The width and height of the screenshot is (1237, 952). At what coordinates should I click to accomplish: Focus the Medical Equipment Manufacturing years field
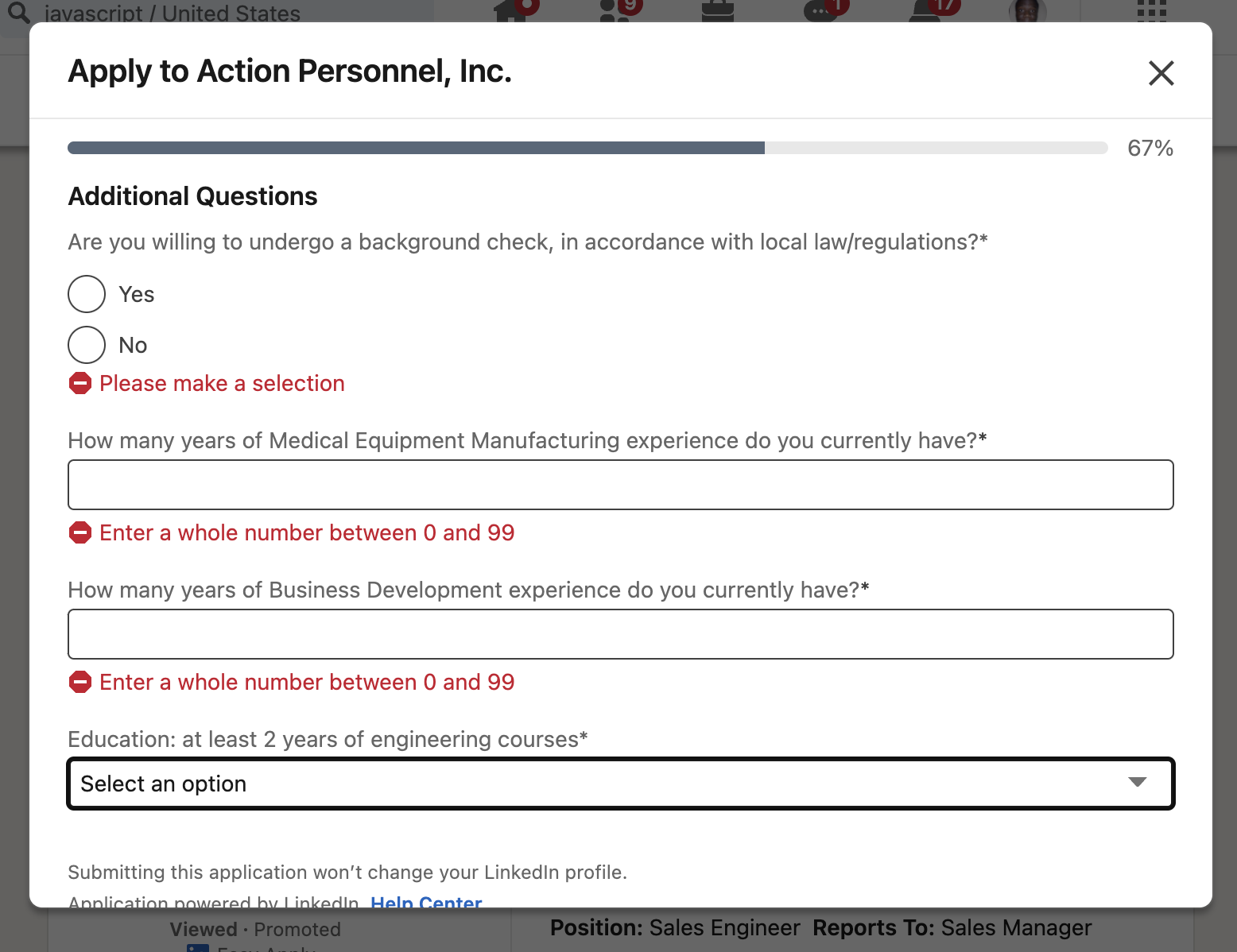[621, 485]
